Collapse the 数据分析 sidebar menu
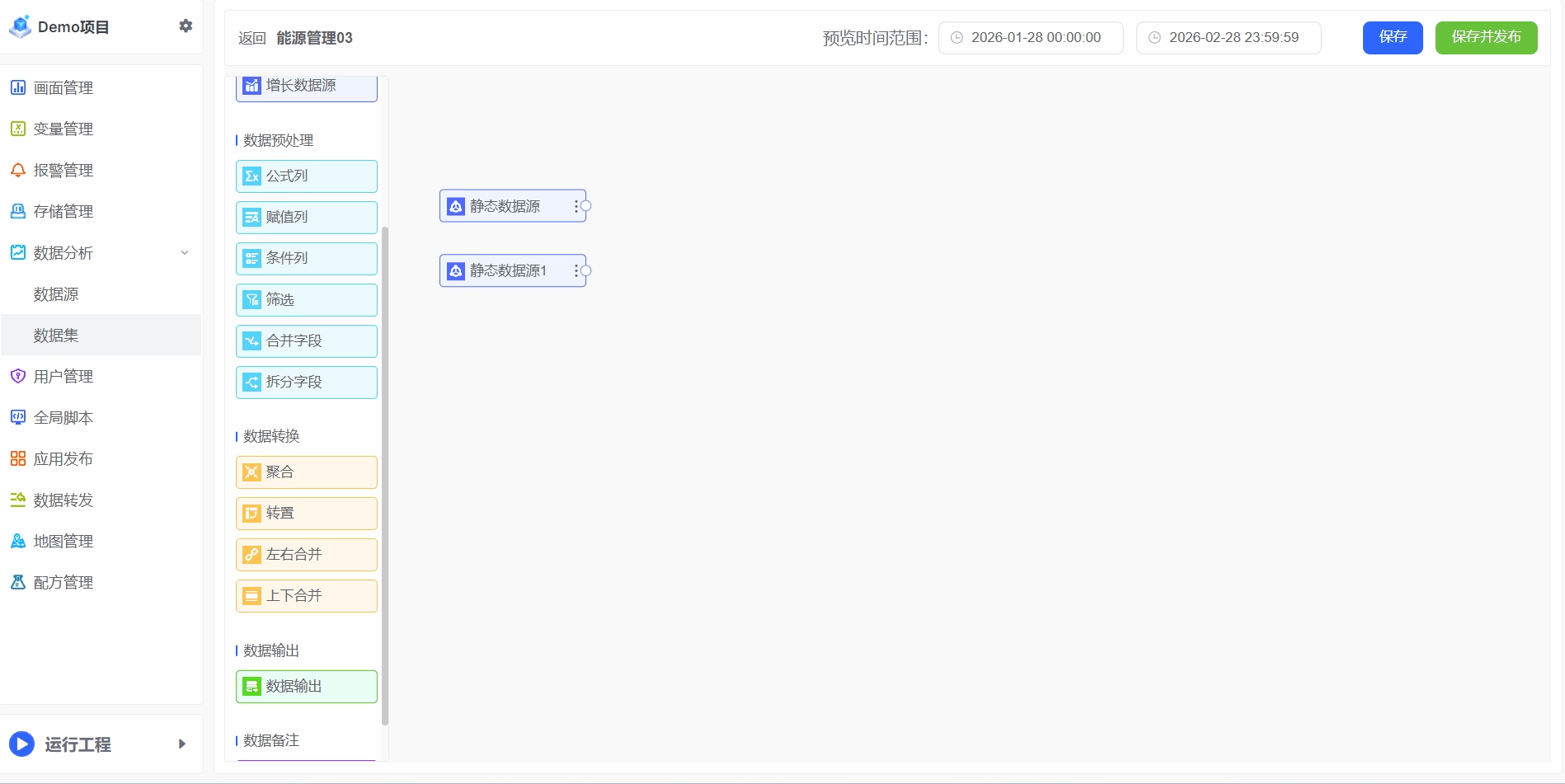This screenshot has width=1565, height=784. pos(185,253)
